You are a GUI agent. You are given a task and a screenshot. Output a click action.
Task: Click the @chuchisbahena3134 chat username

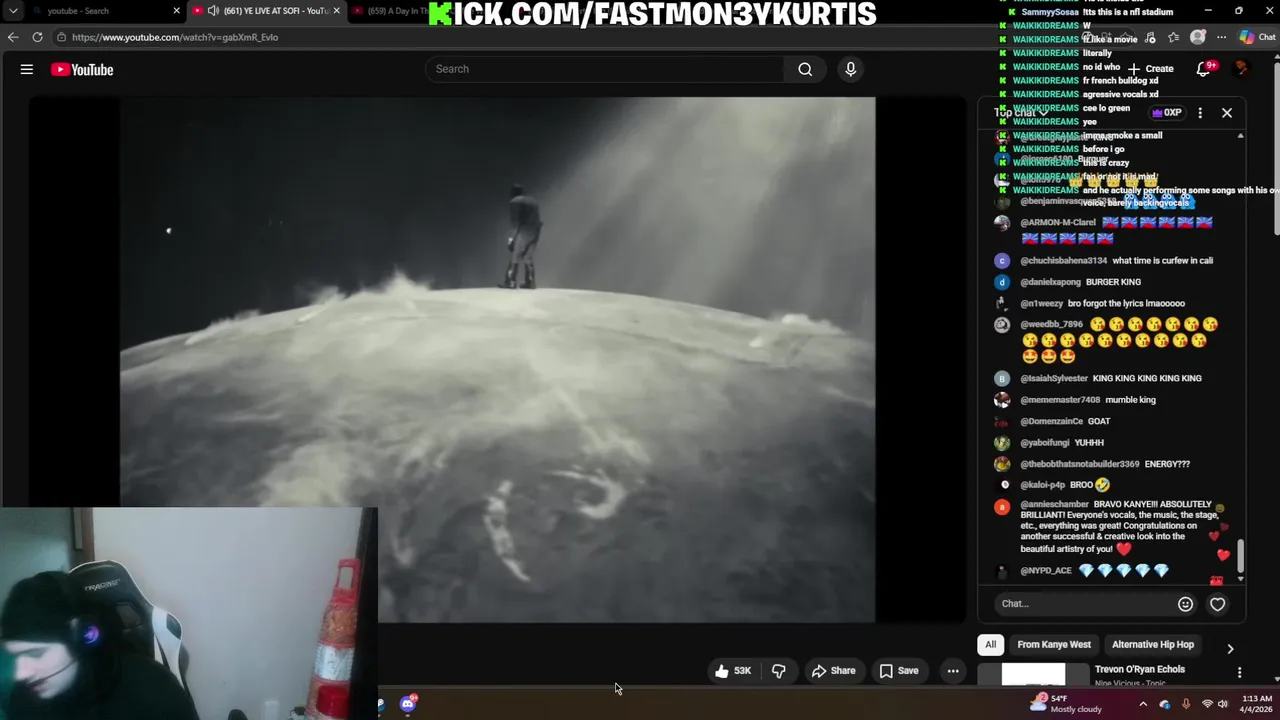tap(1063, 261)
